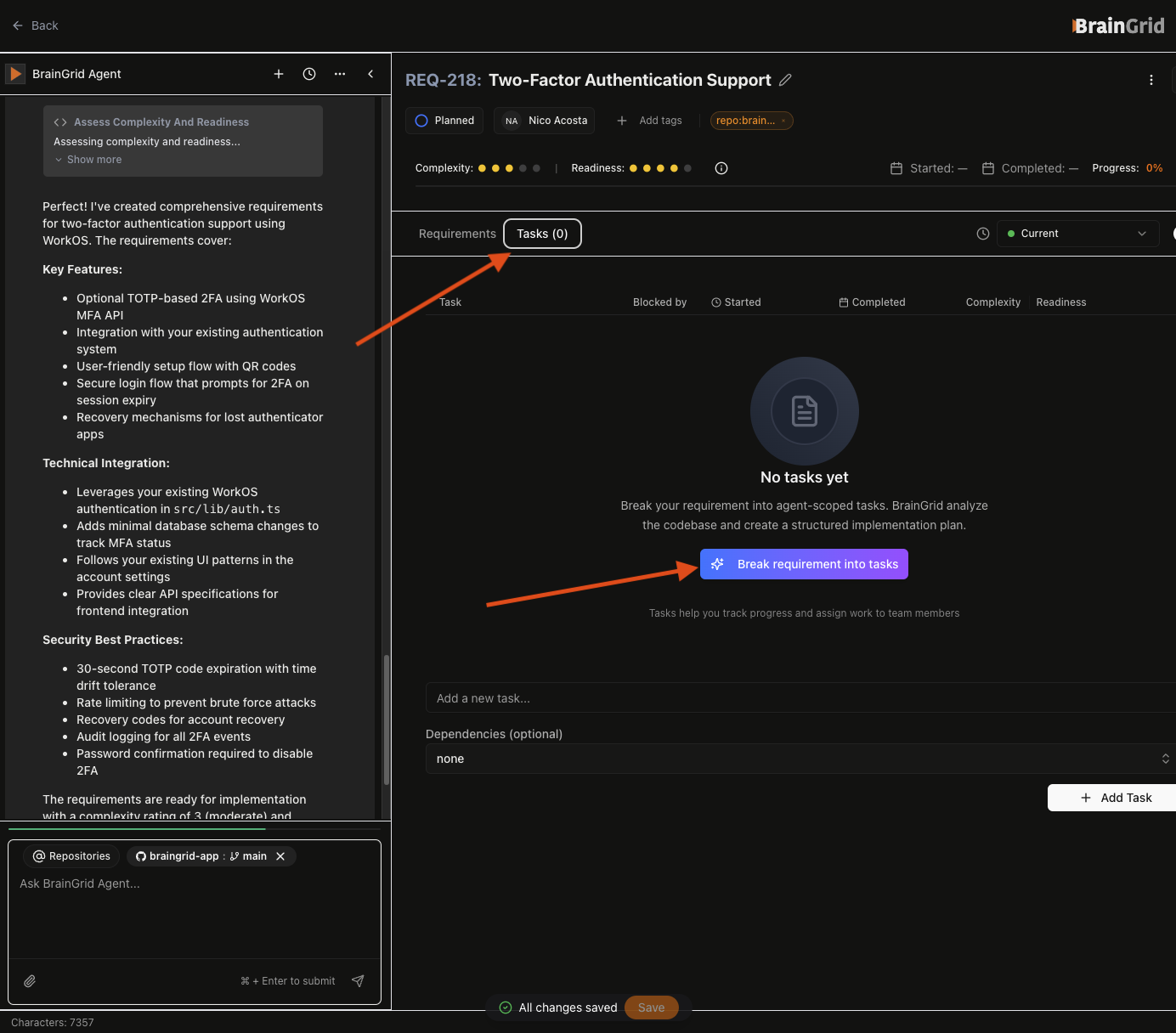
Task: Click the Technical Integration heading
Action: (x=106, y=463)
